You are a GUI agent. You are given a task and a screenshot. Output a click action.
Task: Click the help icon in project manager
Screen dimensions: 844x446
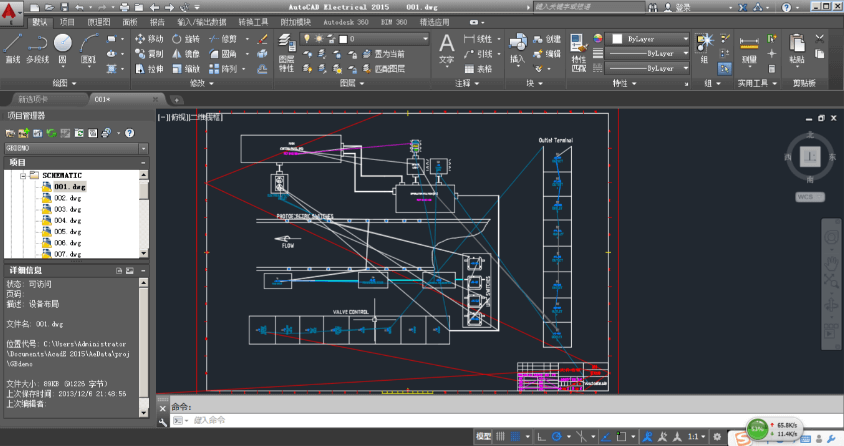coord(129,133)
